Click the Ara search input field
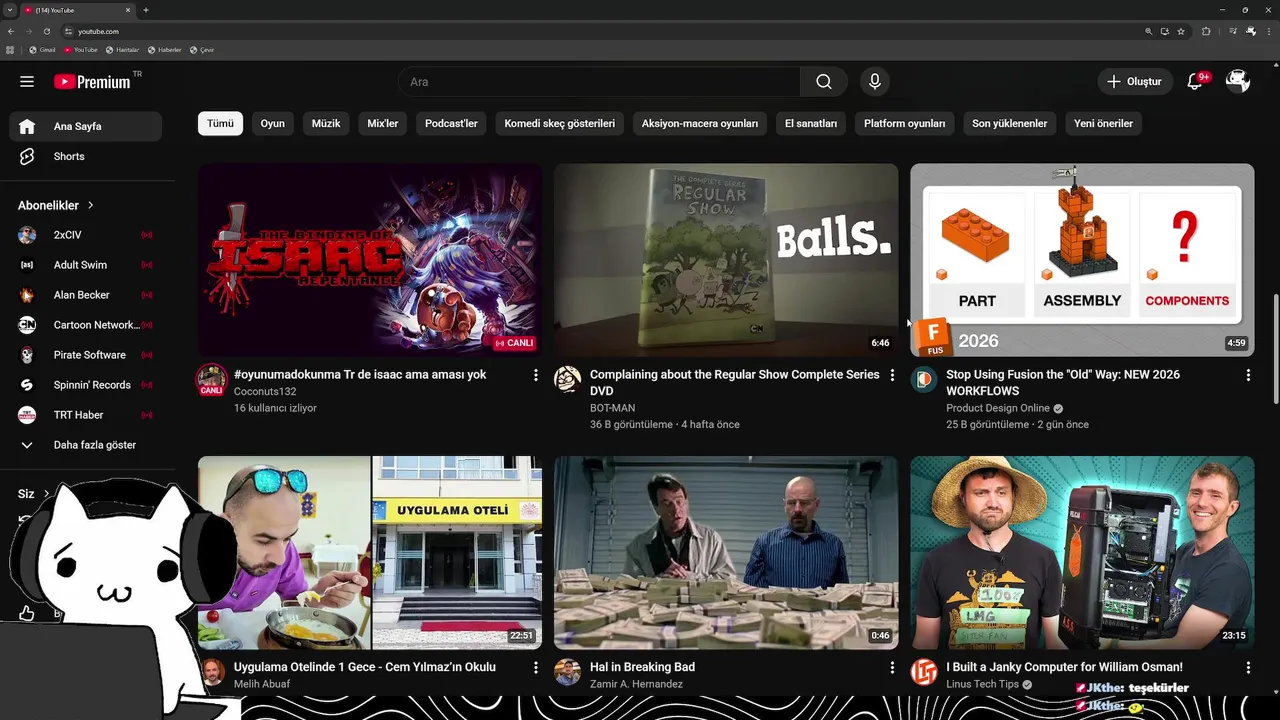Viewport: 1280px width, 720px height. click(599, 82)
